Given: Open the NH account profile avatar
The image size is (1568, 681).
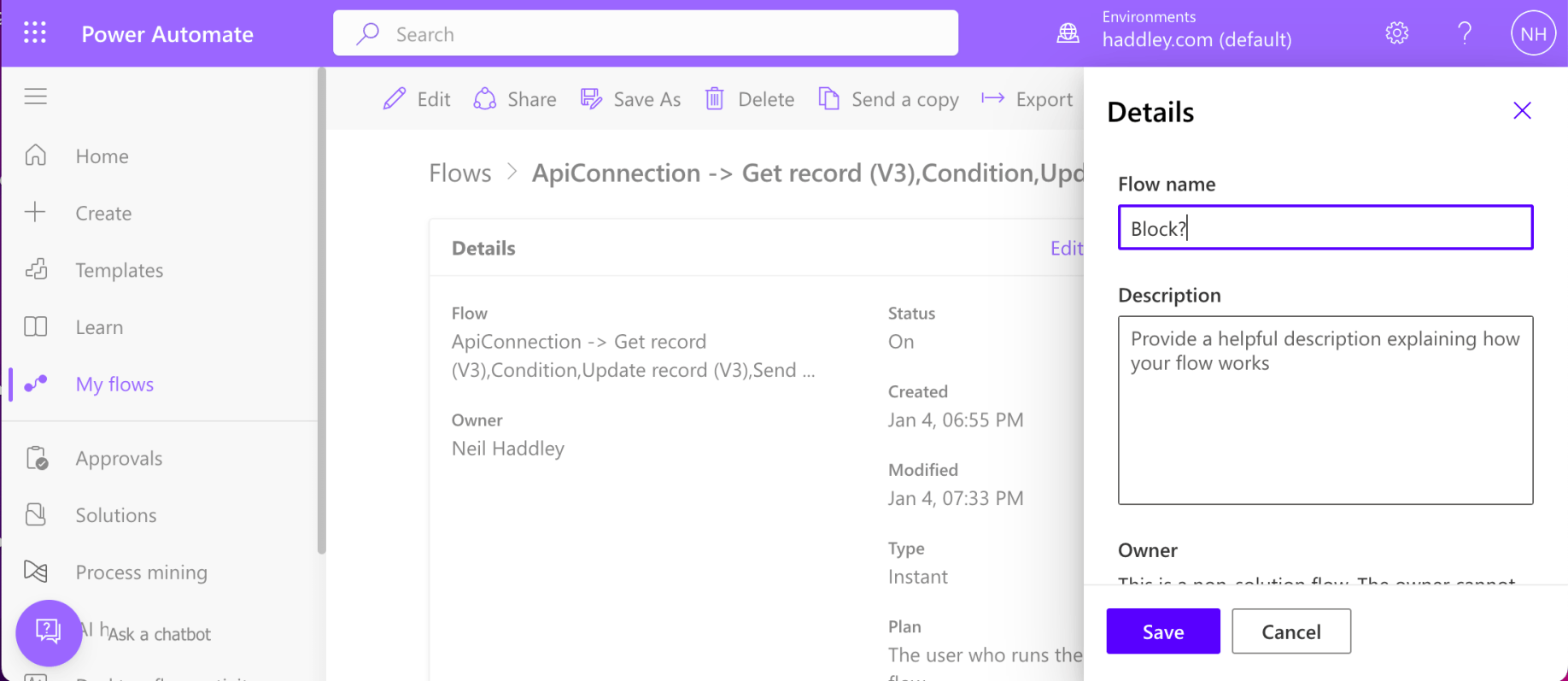Looking at the screenshot, I should (1532, 33).
